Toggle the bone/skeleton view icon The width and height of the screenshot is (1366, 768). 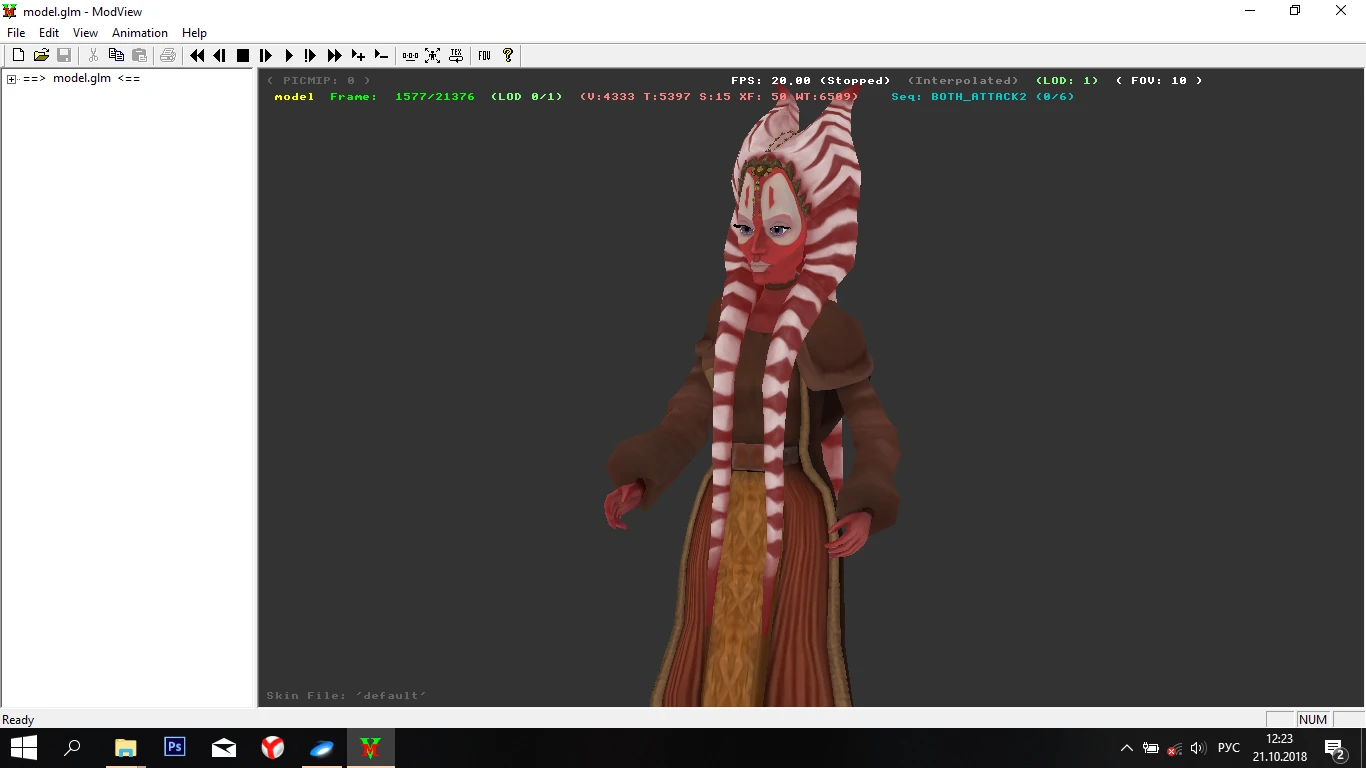click(x=433, y=56)
